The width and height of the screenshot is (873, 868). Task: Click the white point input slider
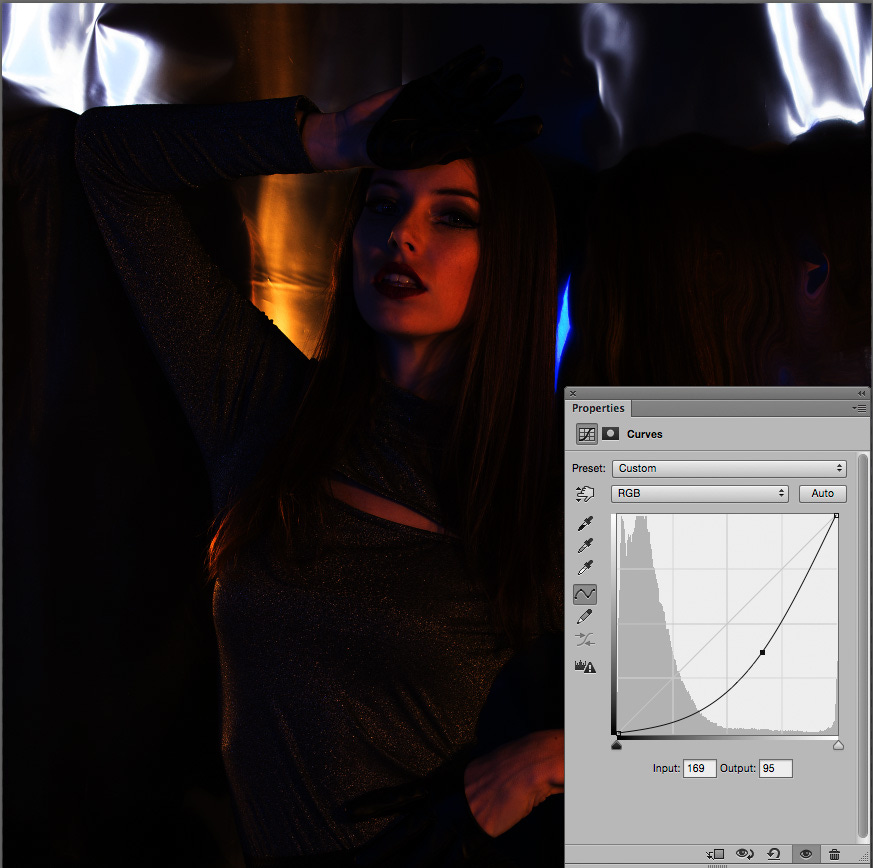coord(838,744)
